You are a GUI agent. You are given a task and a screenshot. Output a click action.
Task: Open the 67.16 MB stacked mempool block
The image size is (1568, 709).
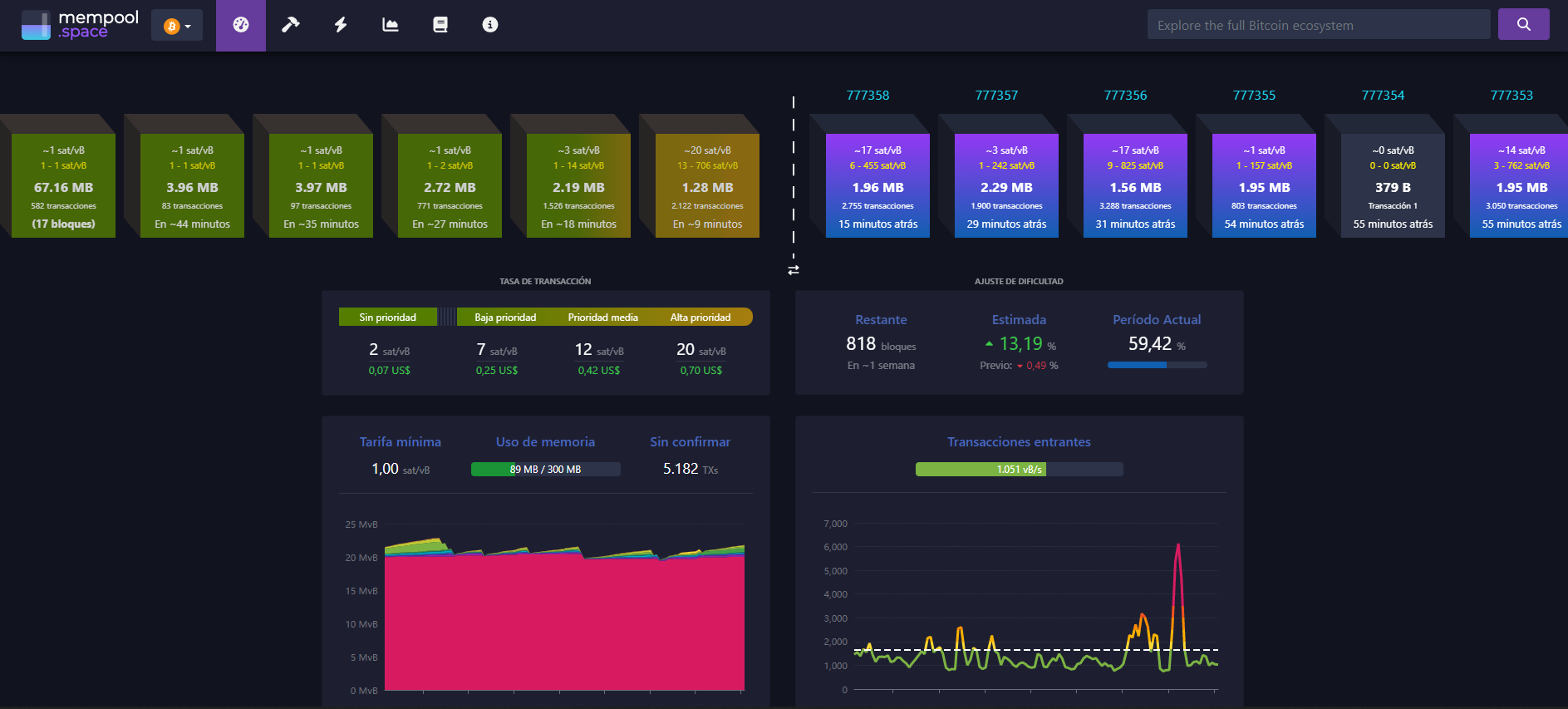pyautogui.click(x=63, y=186)
